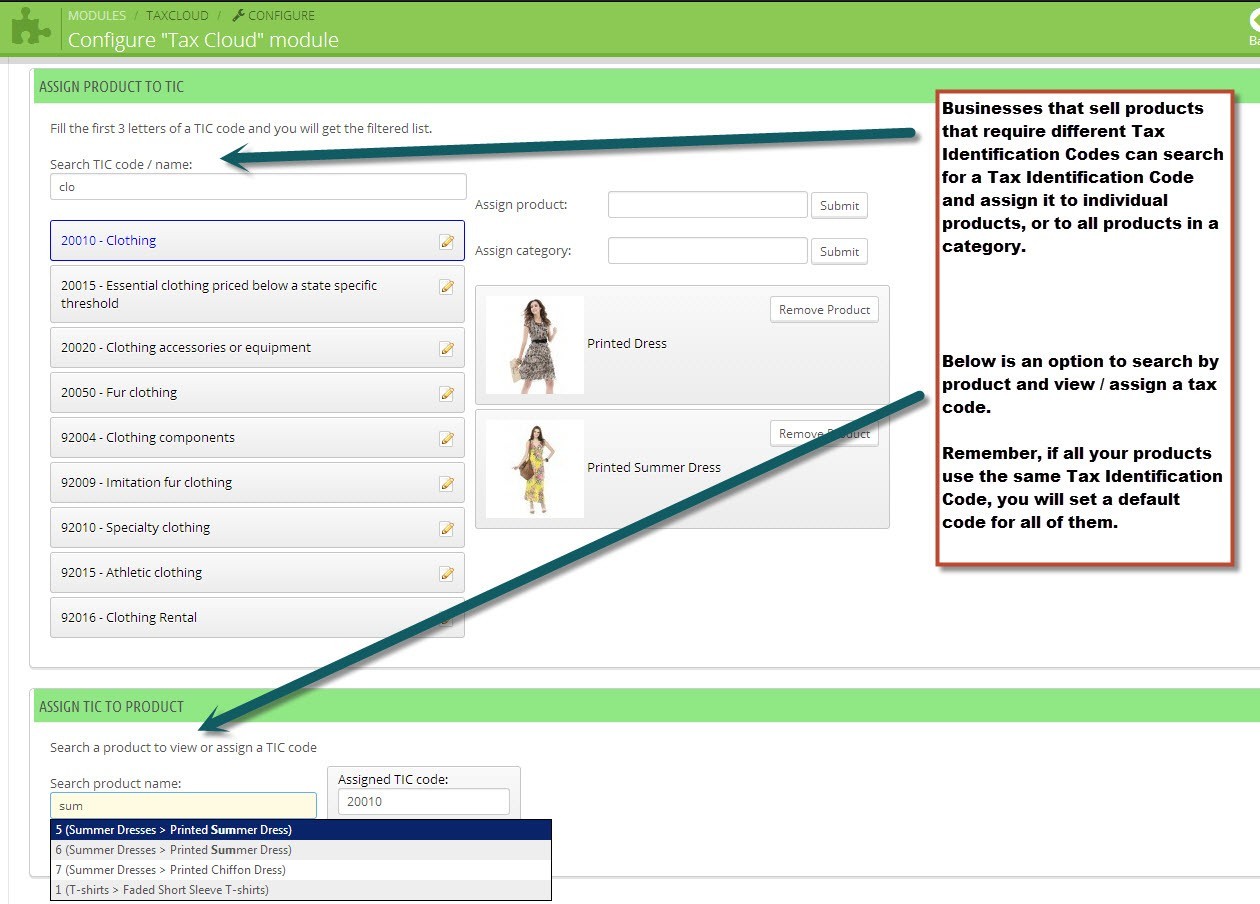Click the 'Printed Dress' product name text
This screenshot has height=904, width=1260.
click(x=627, y=344)
